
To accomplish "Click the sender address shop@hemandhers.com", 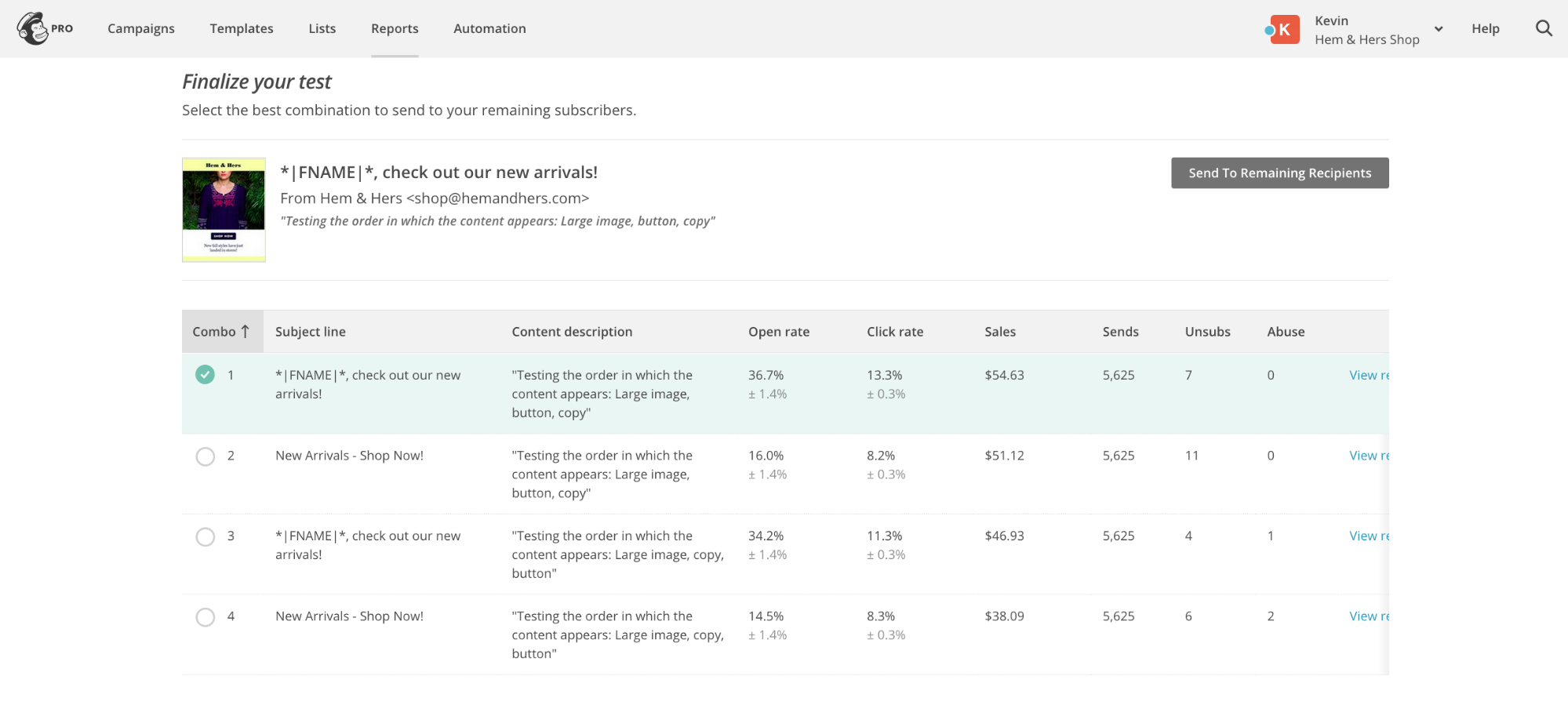I will tap(497, 198).
